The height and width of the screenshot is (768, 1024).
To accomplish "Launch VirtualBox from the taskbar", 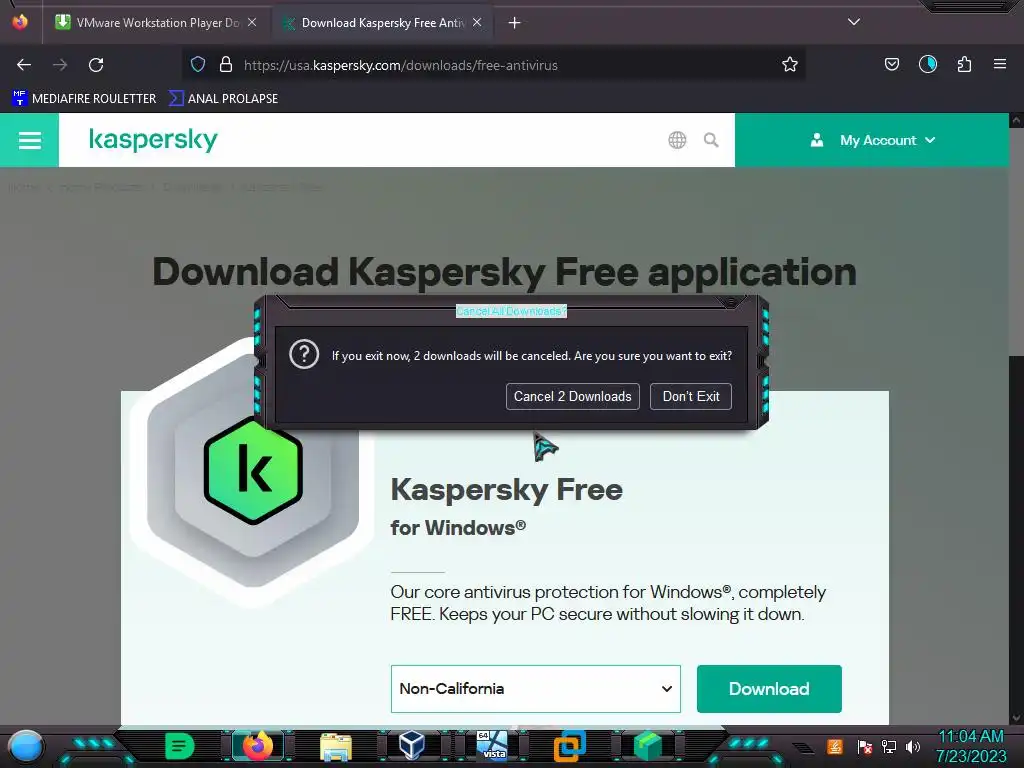I will coord(412,746).
